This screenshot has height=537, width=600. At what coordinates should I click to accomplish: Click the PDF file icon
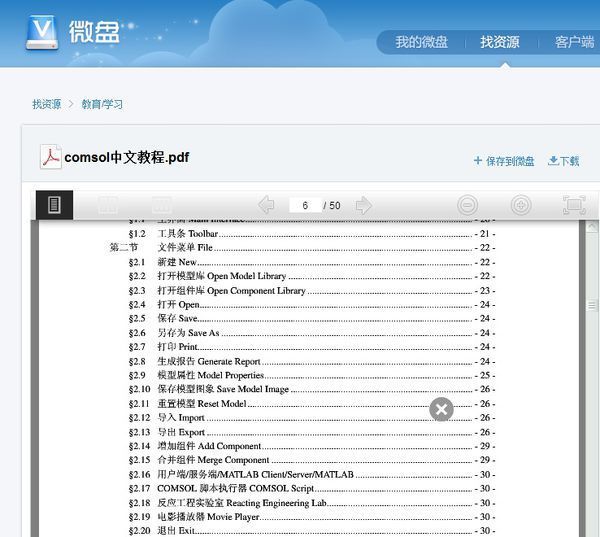point(51,157)
